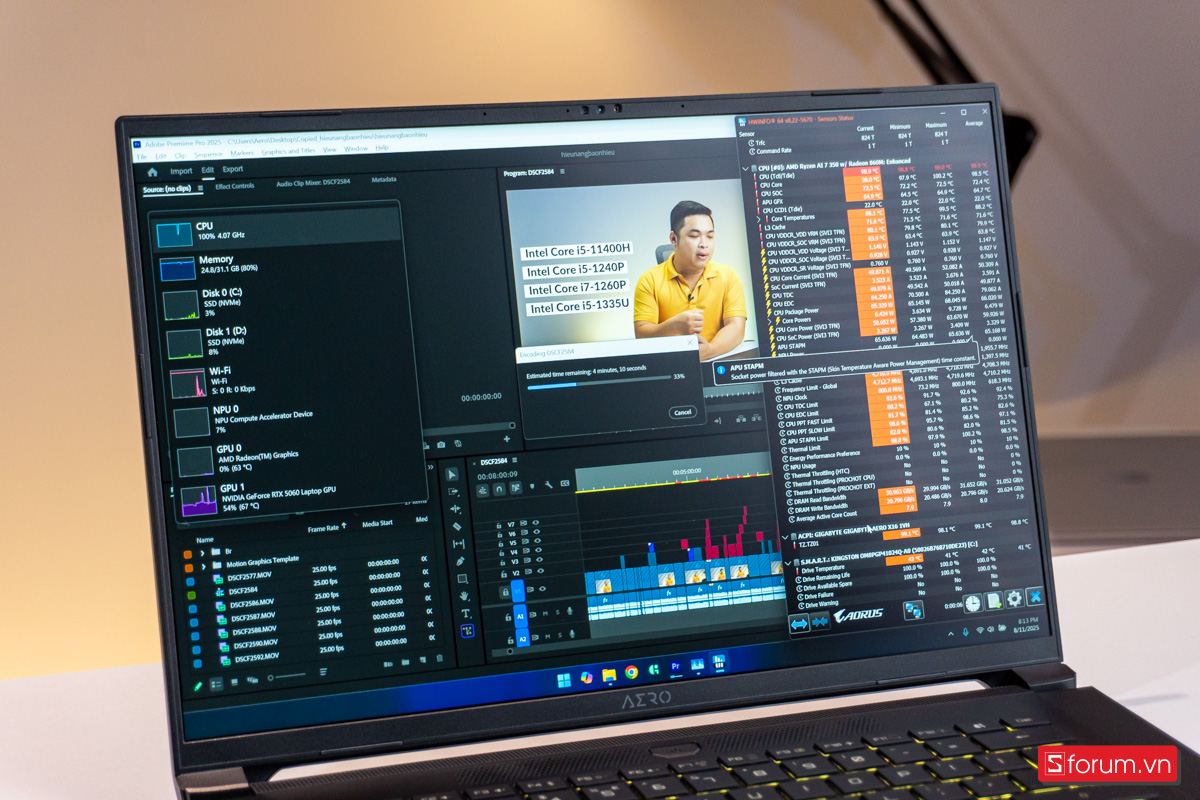Image resolution: width=1200 pixels, height=800 pixels.
Task: Select the Pen tool
Action: click(x=461, y=561)
